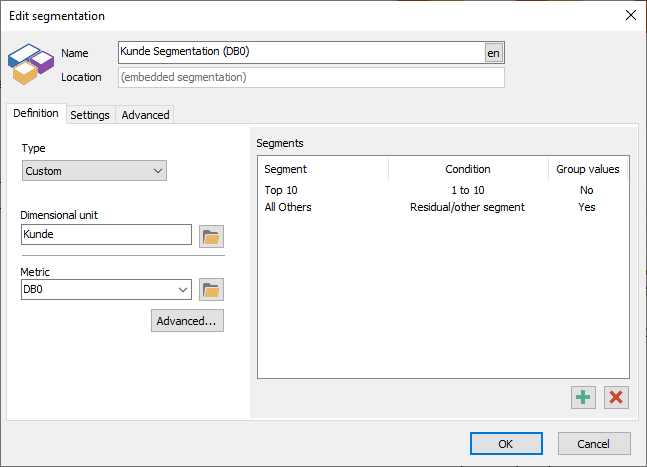This screenshot has height=467, width=647.
Task: Switch to the Definition tab
Action: [x=36, y=113]
